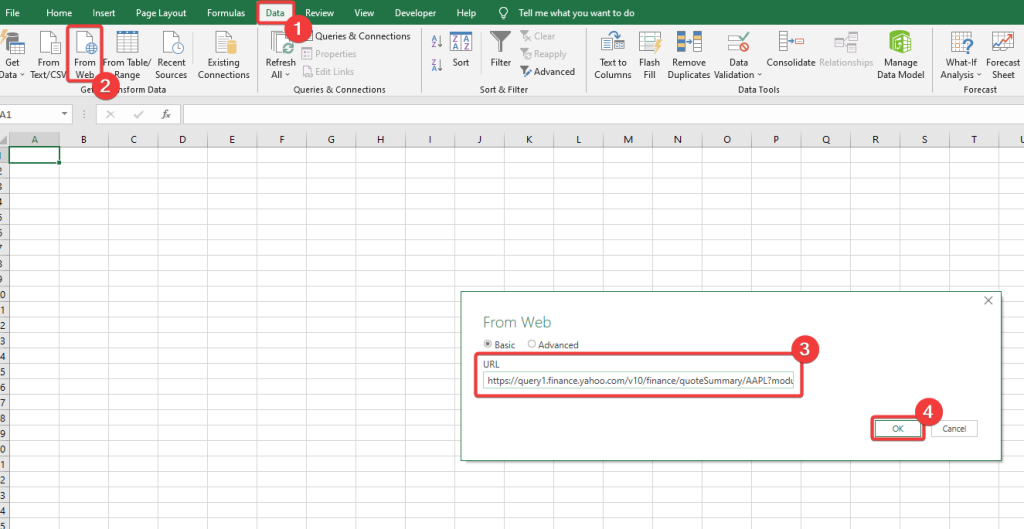This screenshot has width=1024, height=529.
Task: Click the URL text field
Action: click(638, 381)
